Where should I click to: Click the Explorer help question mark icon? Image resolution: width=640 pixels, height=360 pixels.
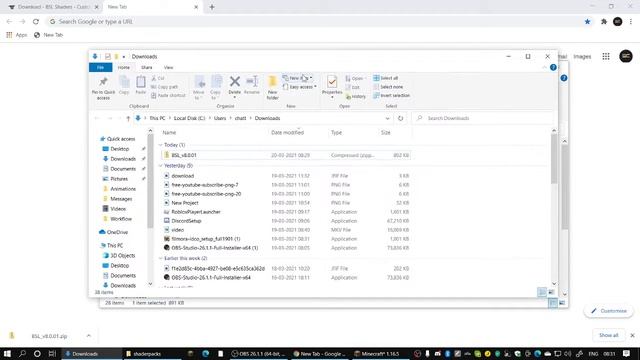click(x=553, y=67)
